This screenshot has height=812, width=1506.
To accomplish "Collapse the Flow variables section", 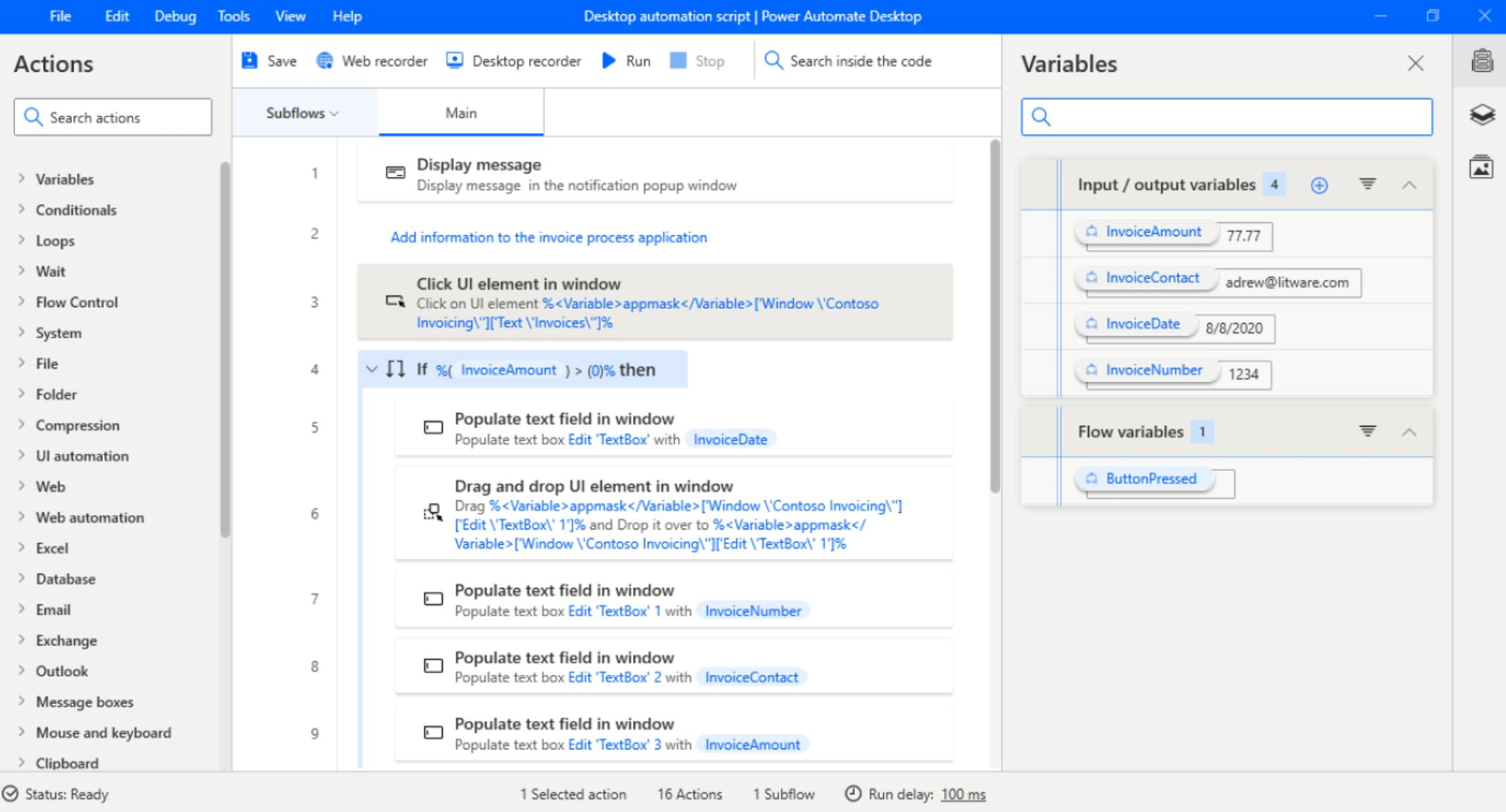I will (x=1409, y=431).
